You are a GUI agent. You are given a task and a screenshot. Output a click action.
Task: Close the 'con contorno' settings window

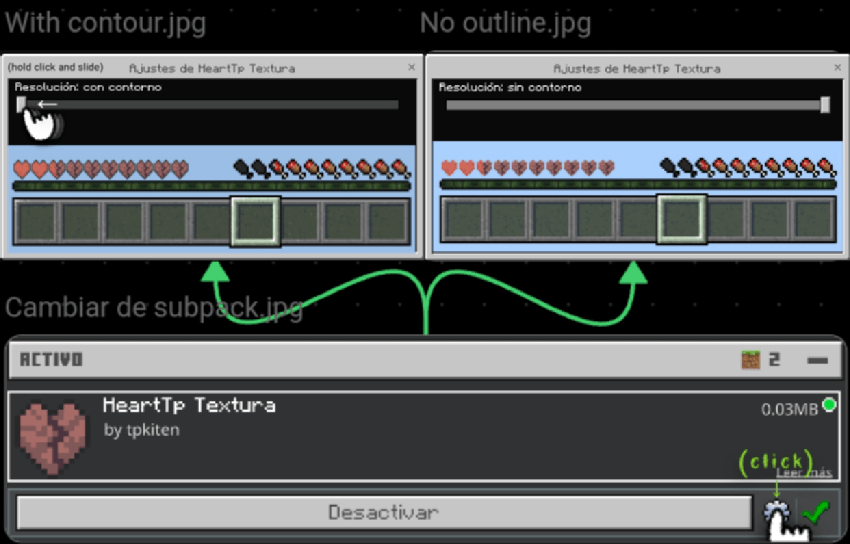[411, 67]
